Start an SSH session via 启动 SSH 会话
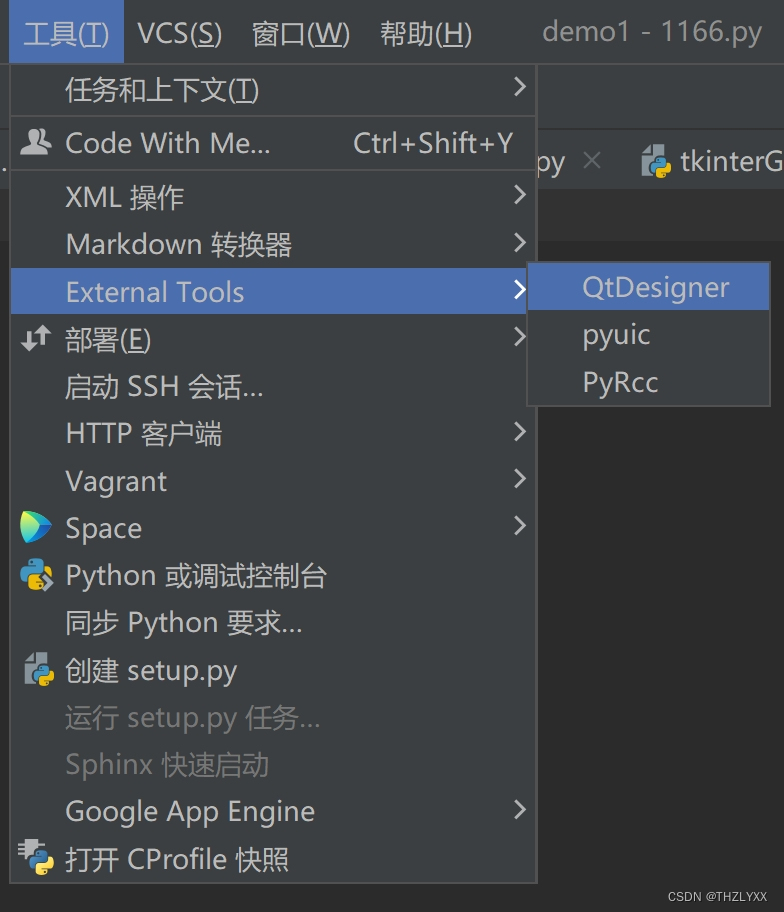The image size is (784, 912). tap(164, 386)
